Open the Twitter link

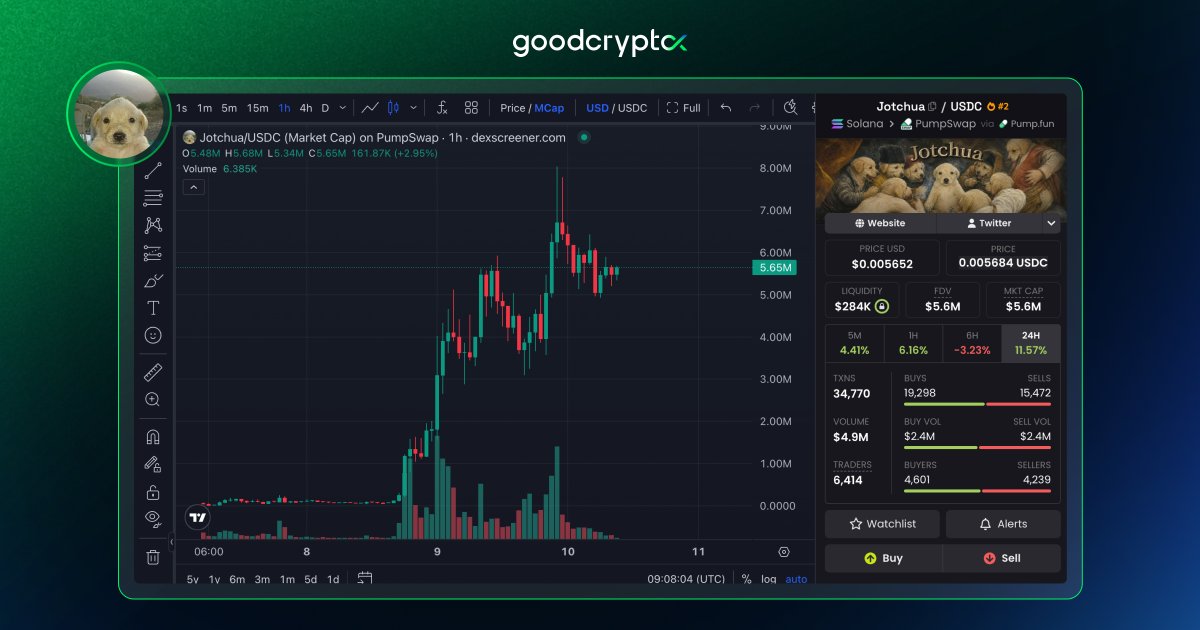pyautogui.click(x=989, y=224)
